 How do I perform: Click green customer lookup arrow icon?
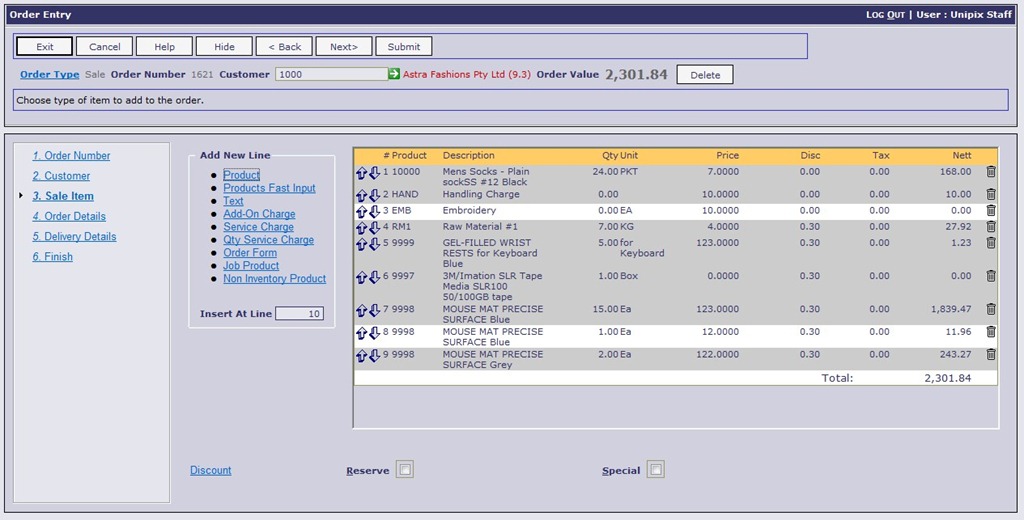(394, 74)
